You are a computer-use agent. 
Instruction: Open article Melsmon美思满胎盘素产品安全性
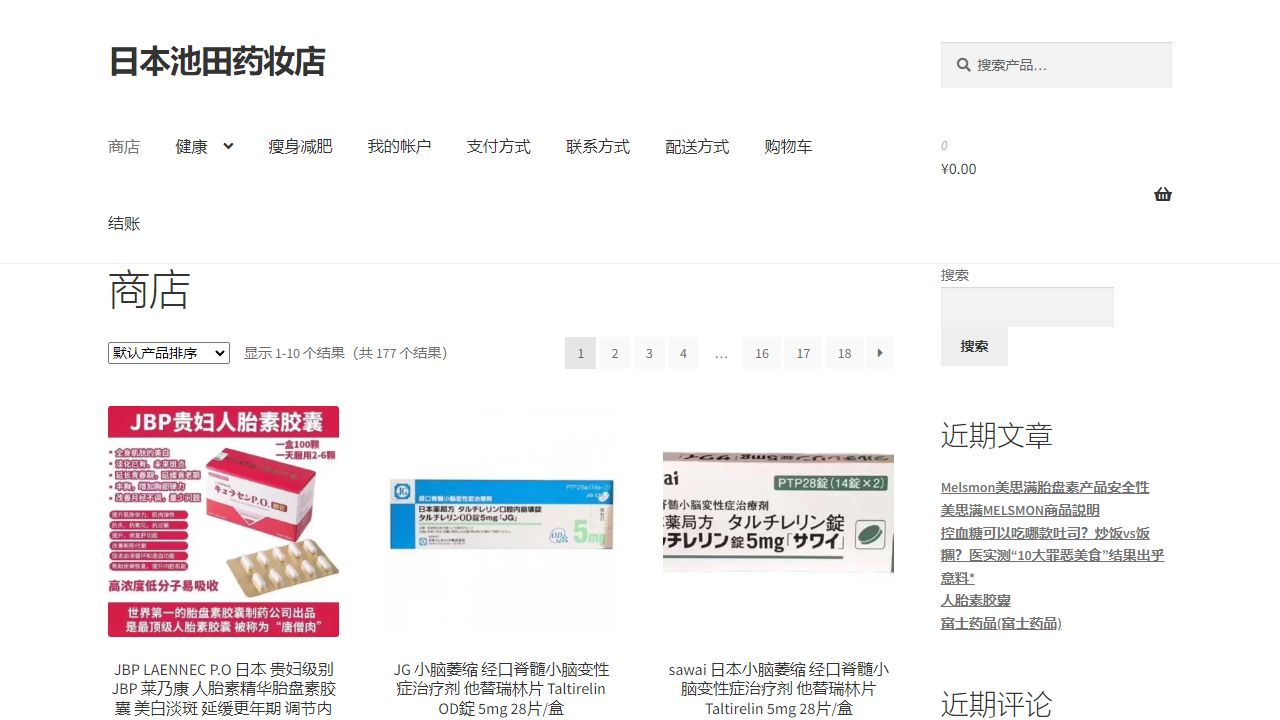click(1045, 487)
